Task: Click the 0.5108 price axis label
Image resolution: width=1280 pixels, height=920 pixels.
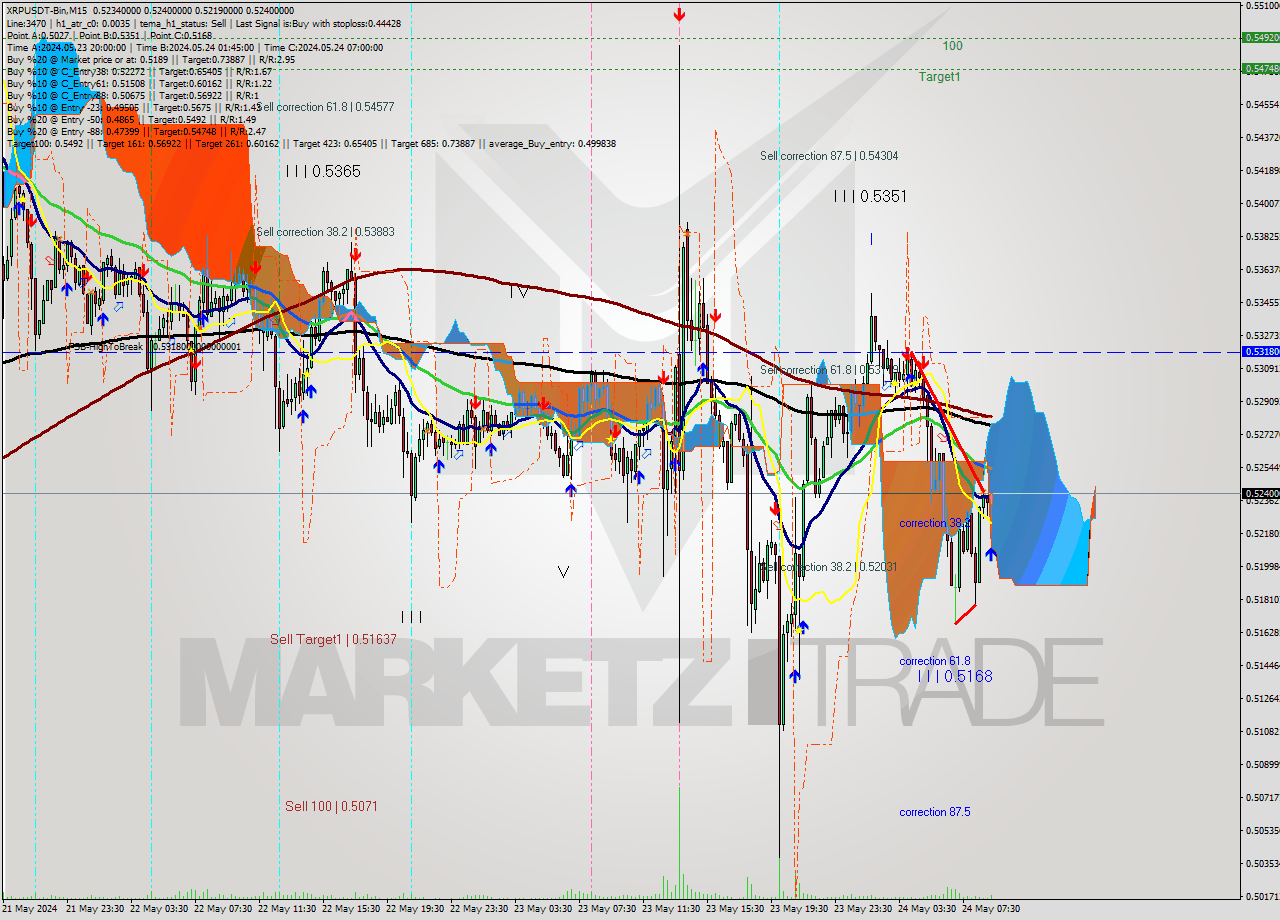Action: point(1262,731)
